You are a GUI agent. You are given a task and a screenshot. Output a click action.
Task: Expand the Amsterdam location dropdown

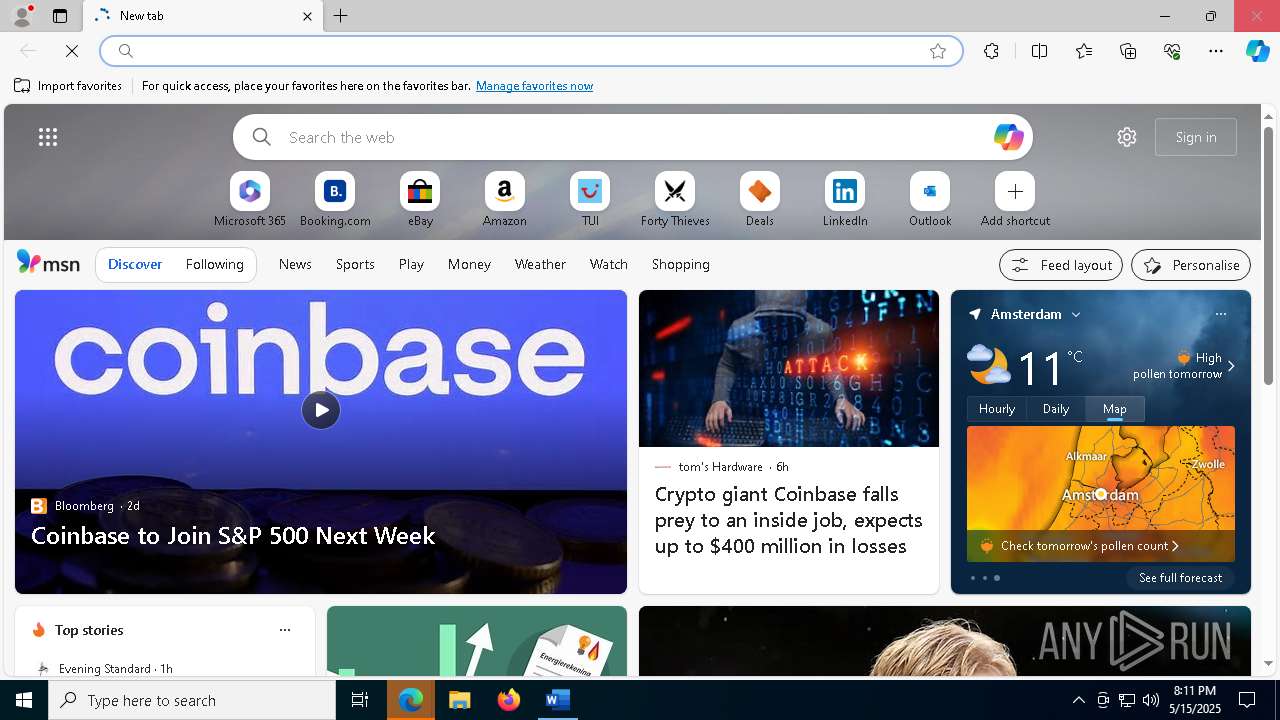coord(1076,314)
